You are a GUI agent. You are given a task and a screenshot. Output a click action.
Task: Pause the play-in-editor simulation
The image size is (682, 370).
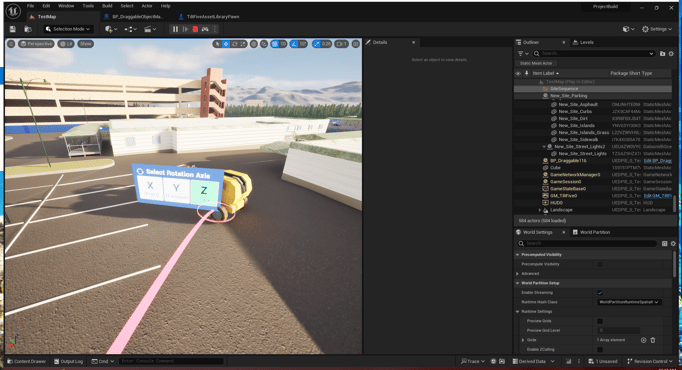pyautogui.click(x=175, y=29)
